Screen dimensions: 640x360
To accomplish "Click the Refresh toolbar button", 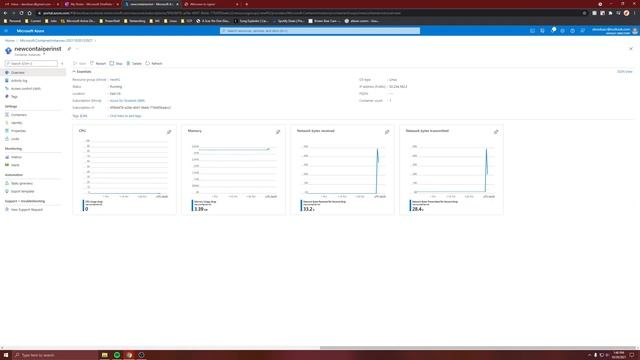I will tap(154, 64).
